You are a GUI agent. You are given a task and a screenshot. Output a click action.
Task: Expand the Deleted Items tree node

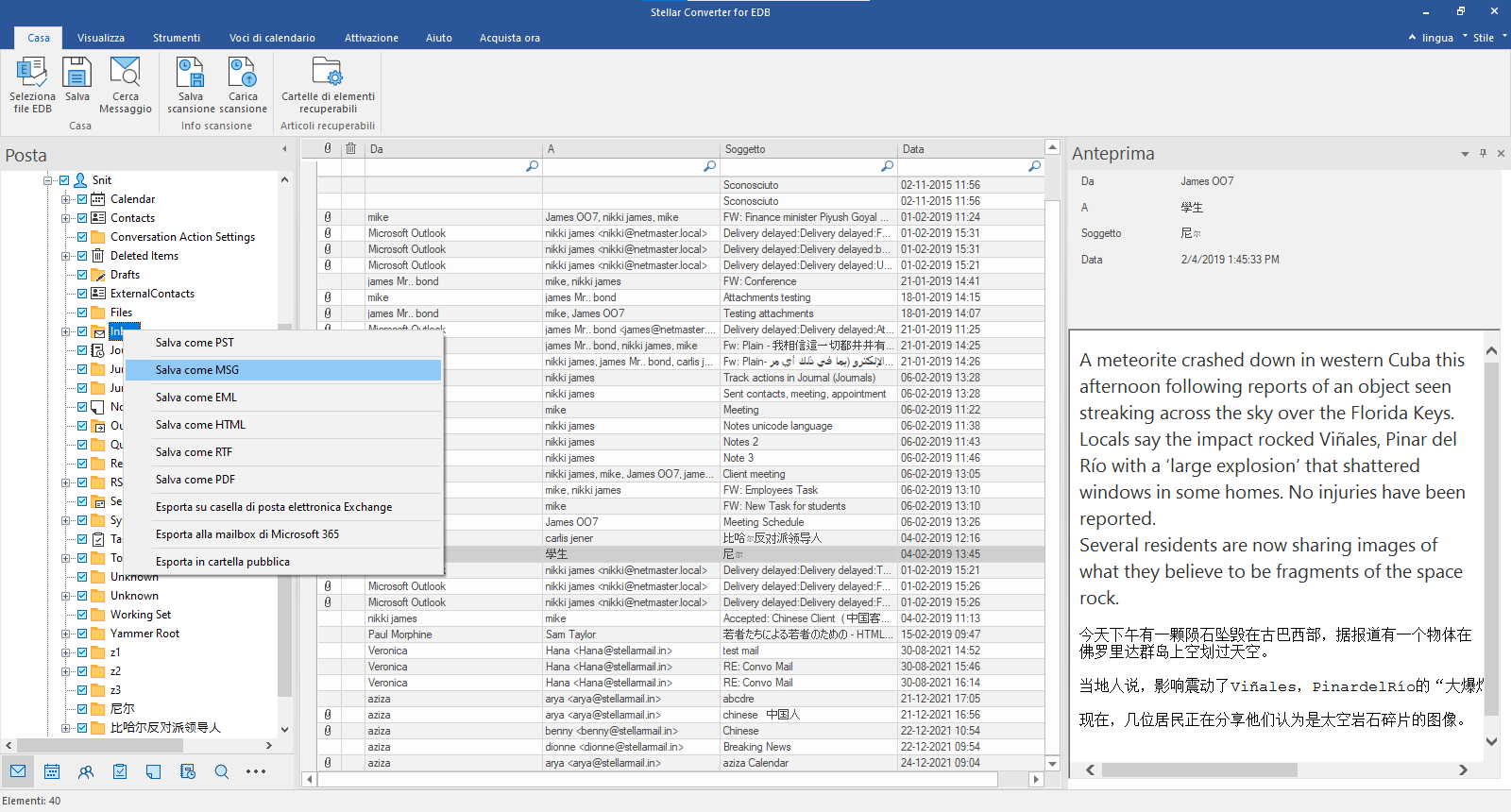tap(65, 256)
